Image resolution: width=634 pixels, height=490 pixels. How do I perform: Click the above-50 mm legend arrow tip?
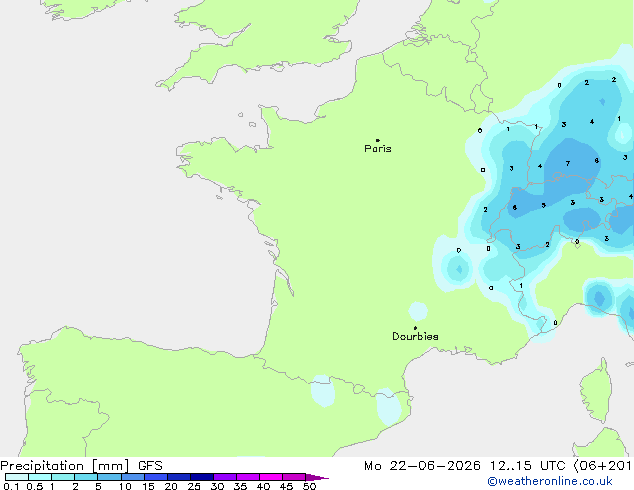tap(317, 477)
